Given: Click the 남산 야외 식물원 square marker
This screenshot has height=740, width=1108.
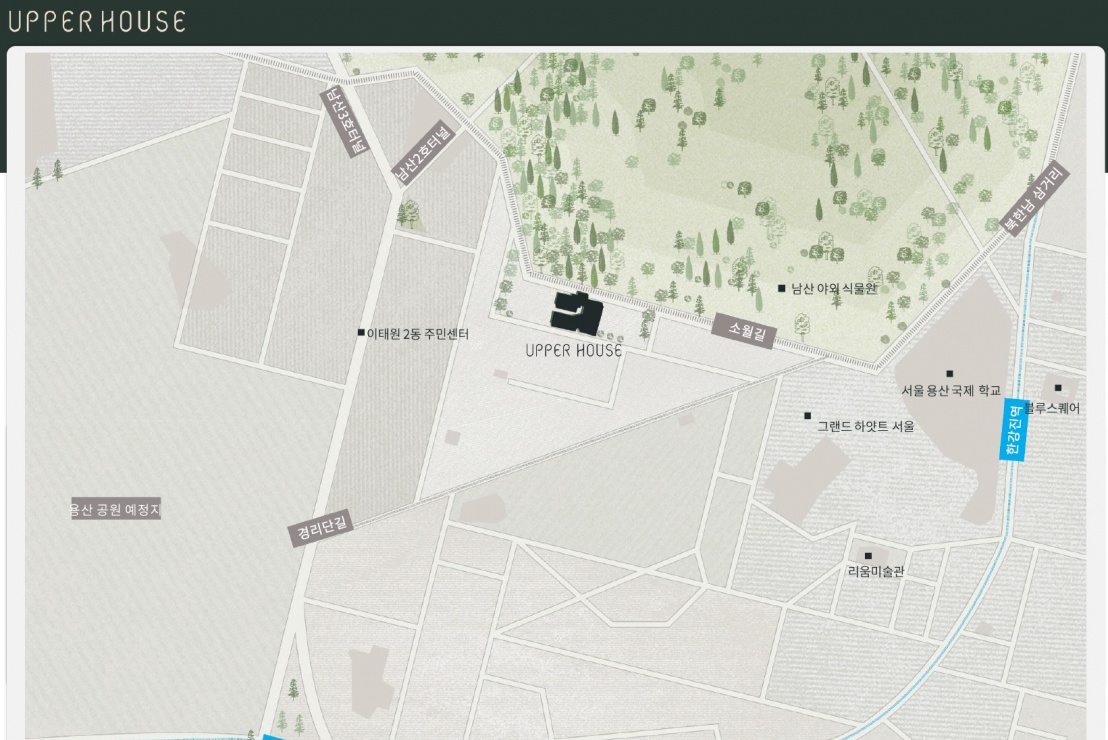Looking at the screenshot, I should point(782,288).
